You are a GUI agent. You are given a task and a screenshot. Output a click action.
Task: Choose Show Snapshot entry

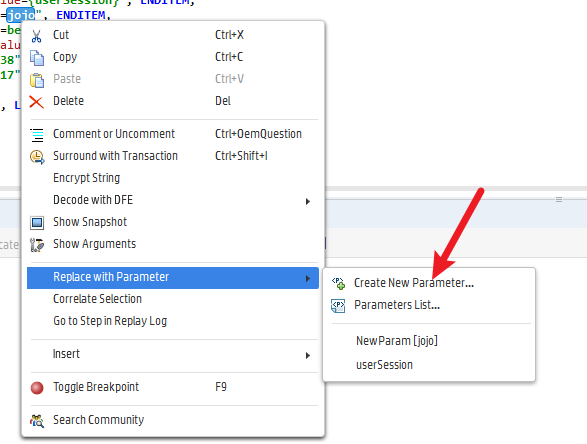click(x=173, y=222)
